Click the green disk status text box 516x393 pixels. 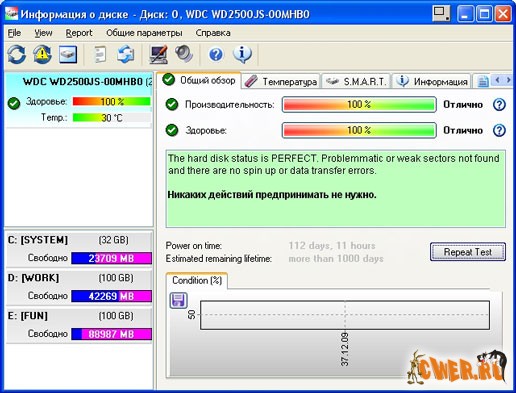(335, 189)
